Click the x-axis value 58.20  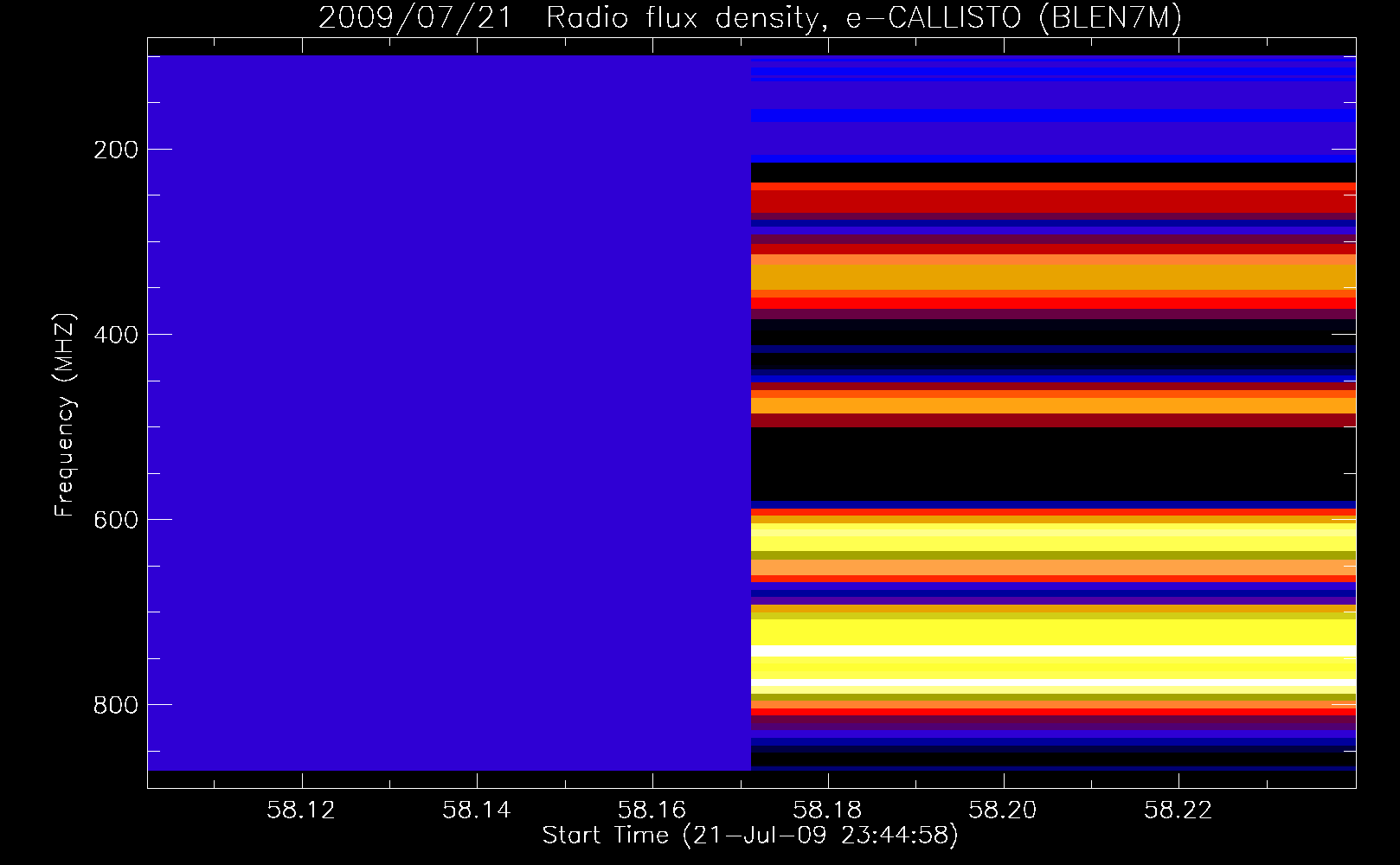(1004, 811)
